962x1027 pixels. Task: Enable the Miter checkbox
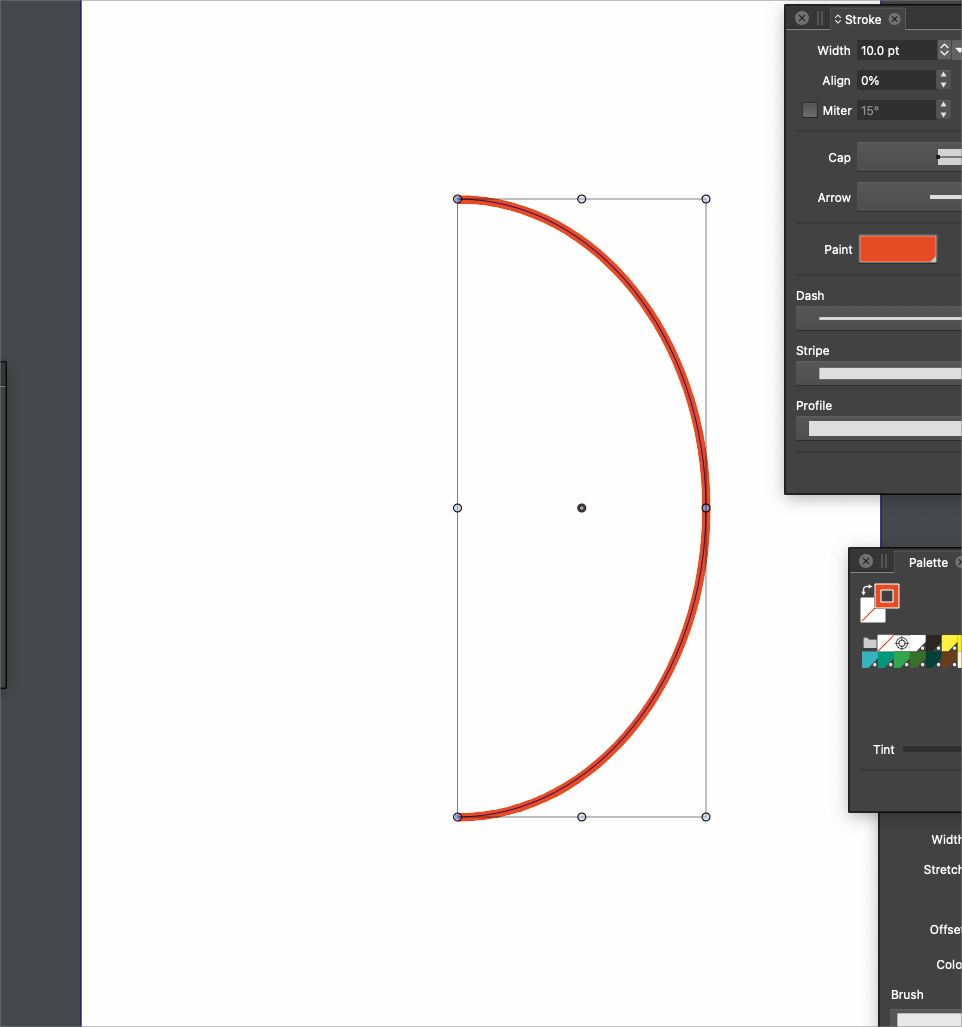(810, 110)
